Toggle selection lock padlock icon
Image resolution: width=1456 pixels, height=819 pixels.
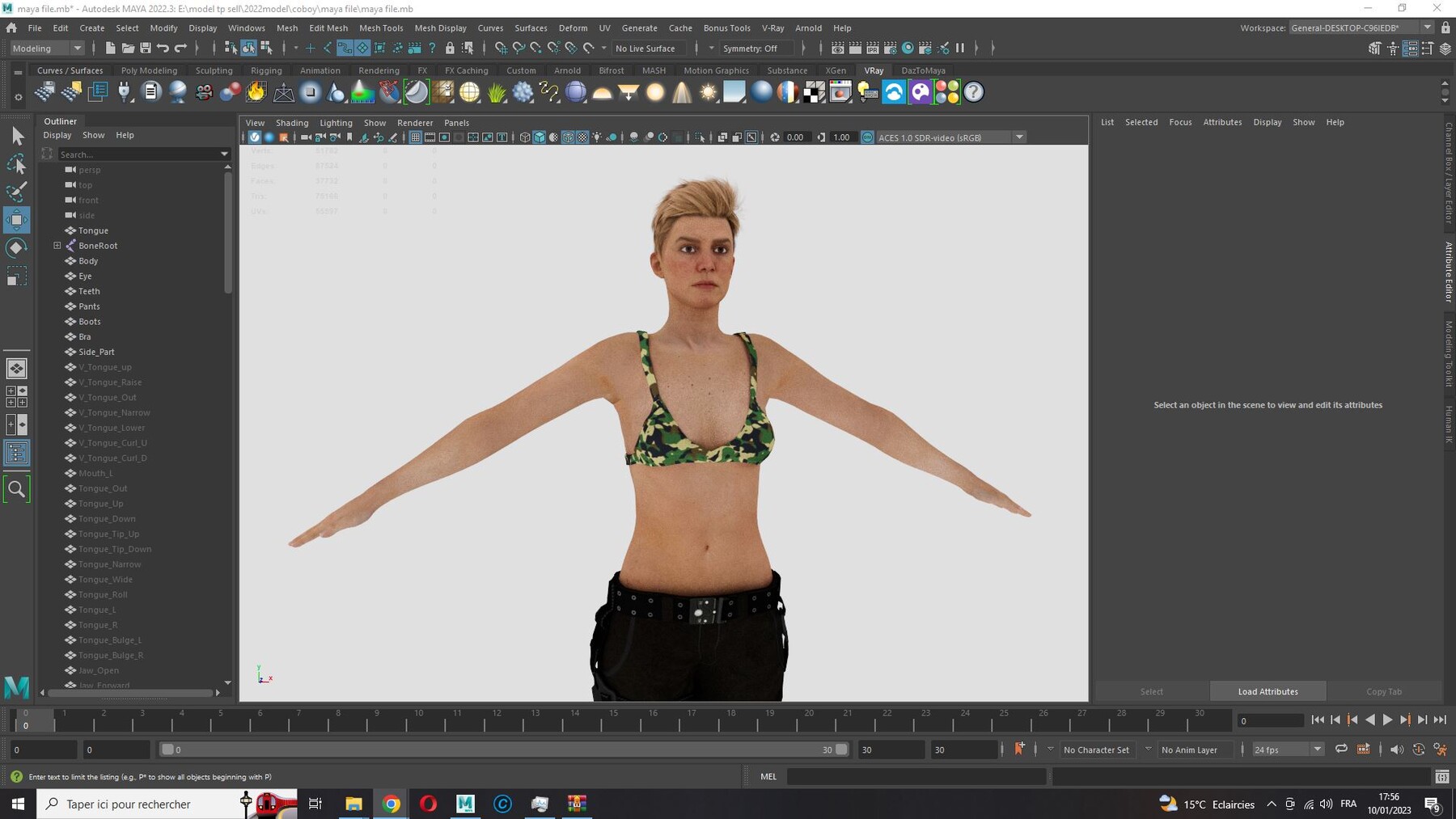[450, 49]
